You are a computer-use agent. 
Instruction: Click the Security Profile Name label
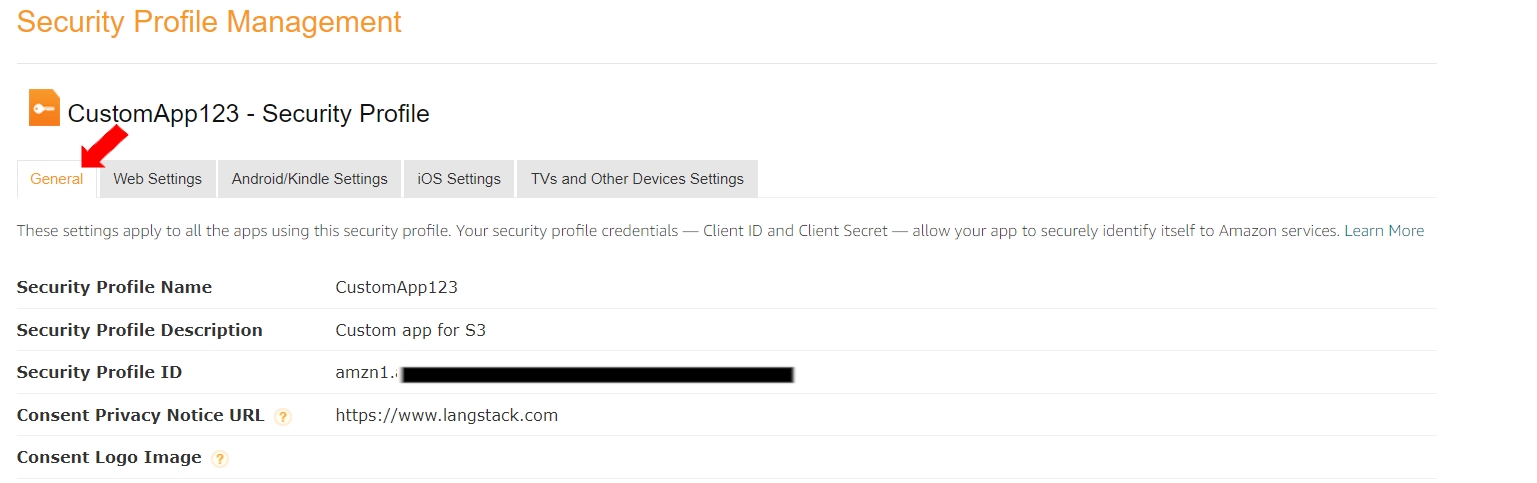pos(114,288)
